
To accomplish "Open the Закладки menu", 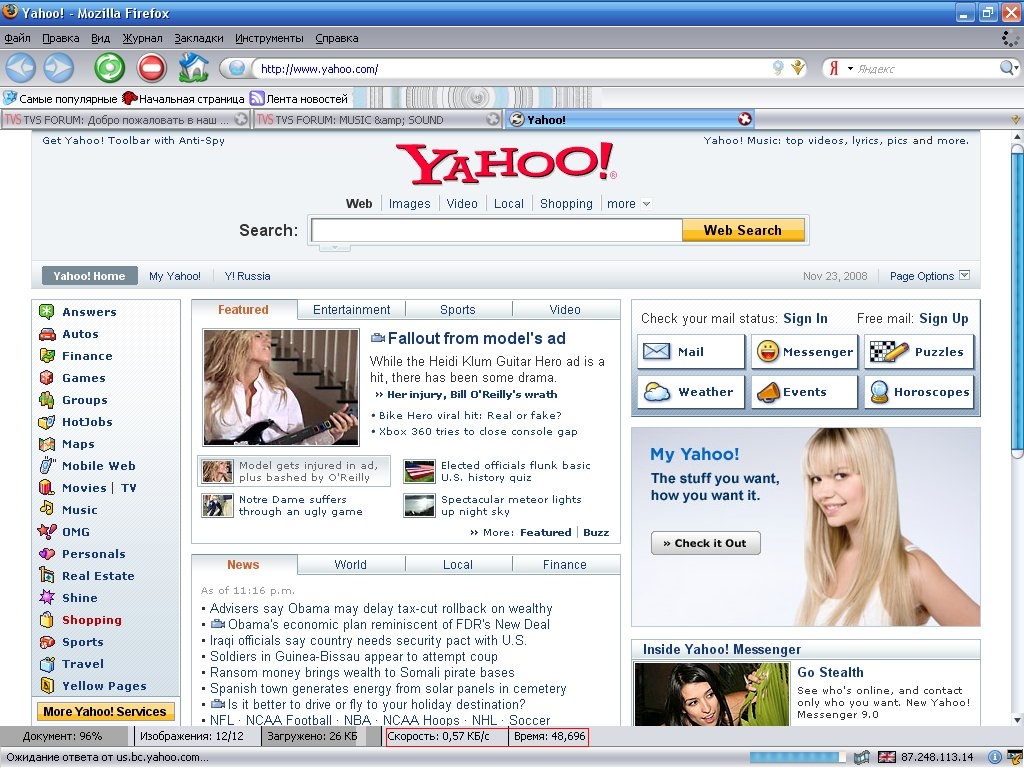I will (198, 38).
